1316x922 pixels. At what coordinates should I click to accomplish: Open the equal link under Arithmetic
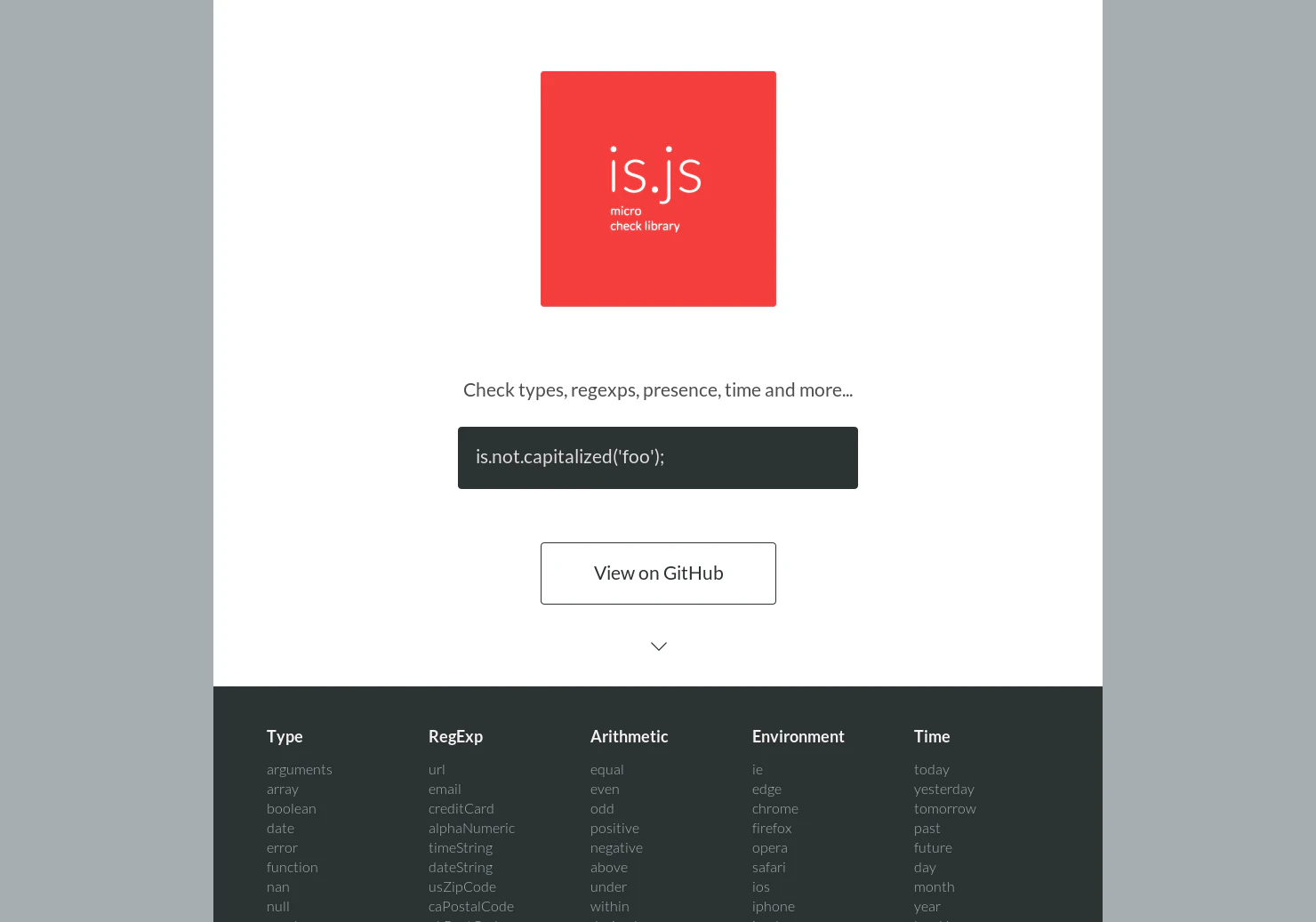[607, 770]
